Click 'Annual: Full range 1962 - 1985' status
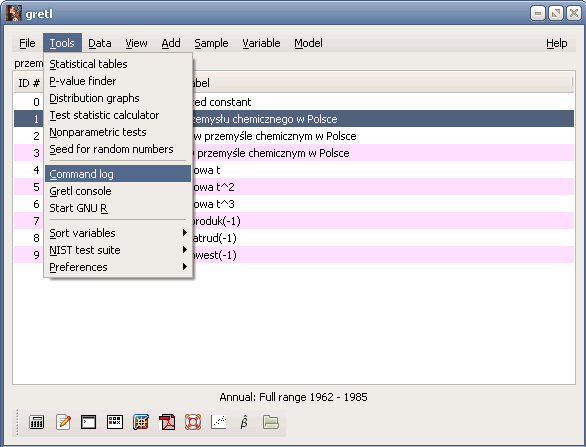The width and height of the screenshot is (586, 447). 293,397
